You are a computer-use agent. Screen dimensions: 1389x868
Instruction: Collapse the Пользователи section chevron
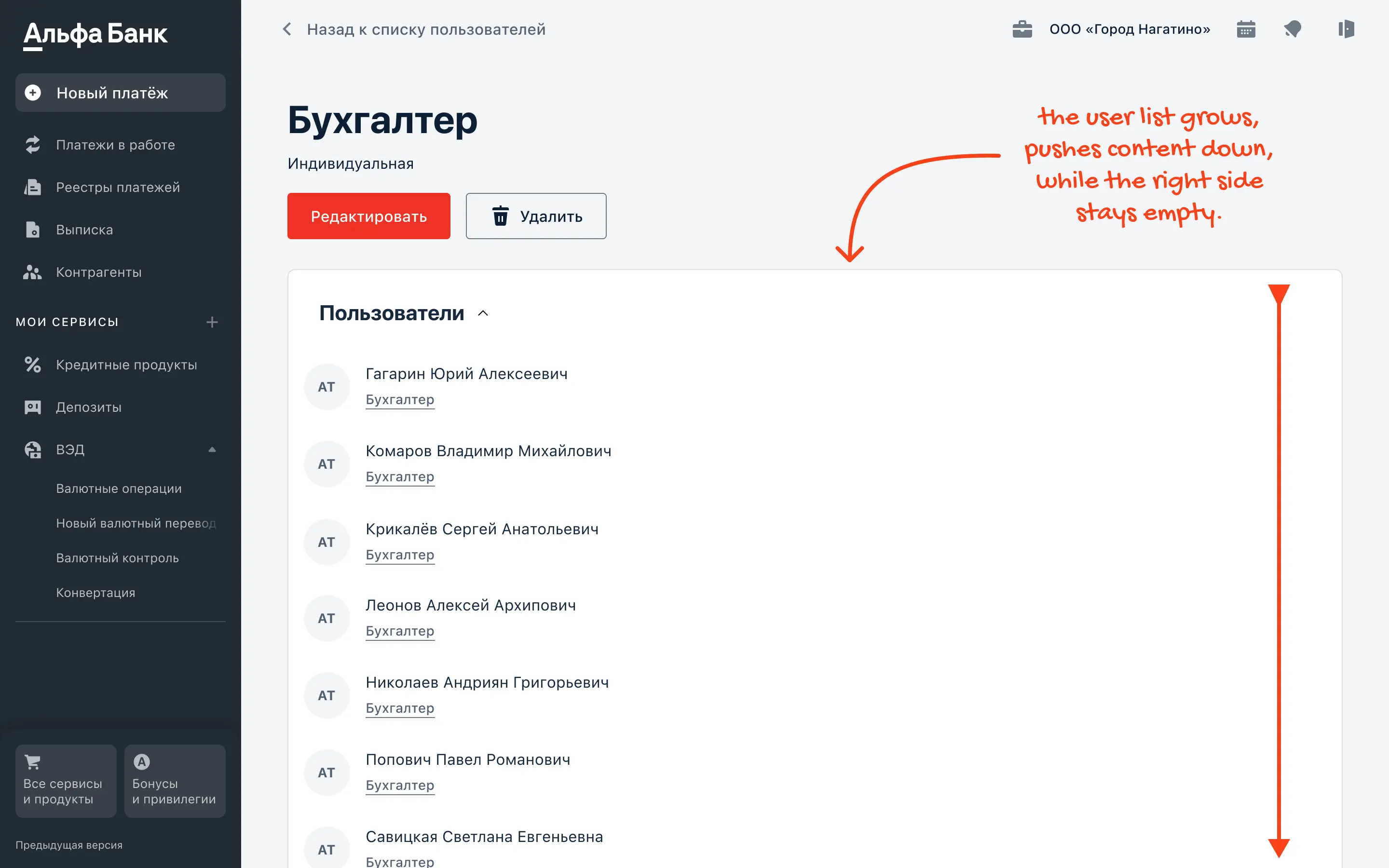483,313
